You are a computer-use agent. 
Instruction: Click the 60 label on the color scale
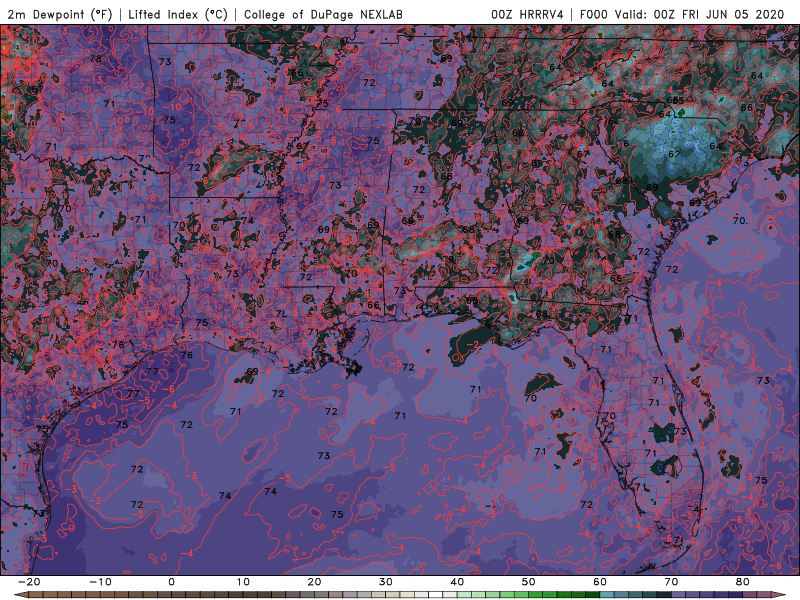600,582
